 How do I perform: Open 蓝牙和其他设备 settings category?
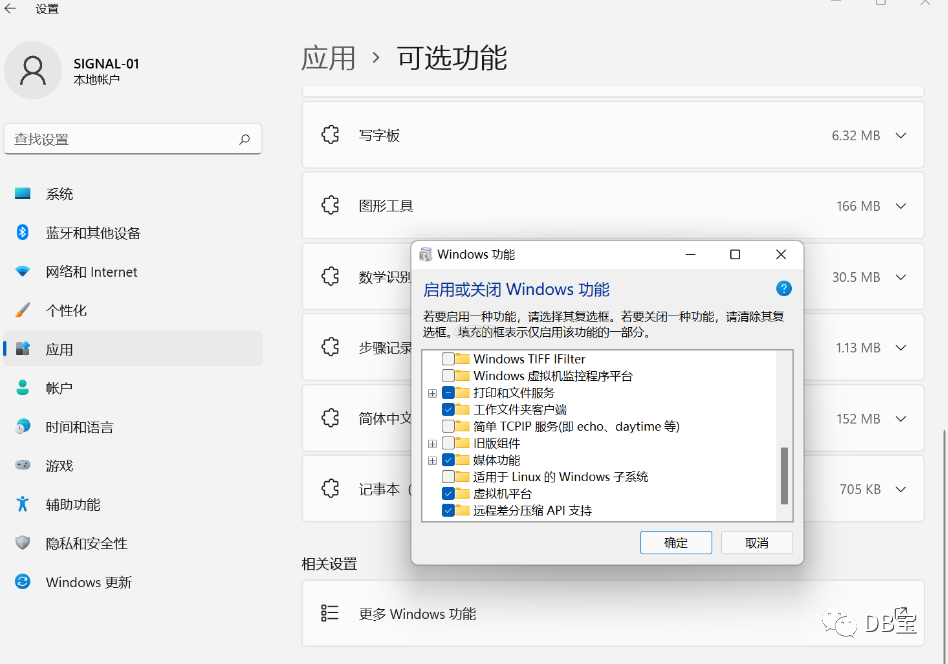[133, 232]
